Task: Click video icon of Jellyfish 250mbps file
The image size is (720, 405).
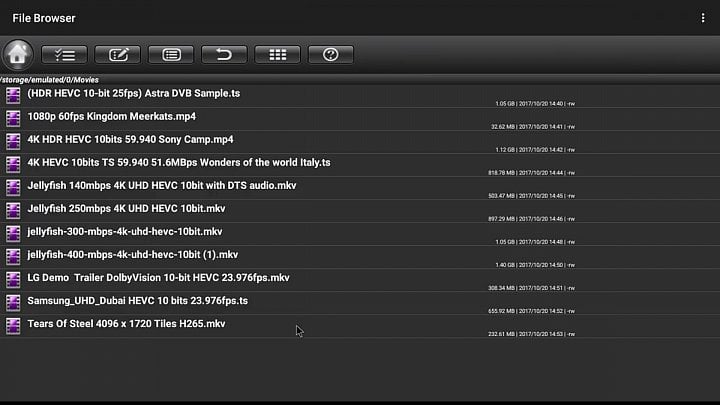Action: 13,210
